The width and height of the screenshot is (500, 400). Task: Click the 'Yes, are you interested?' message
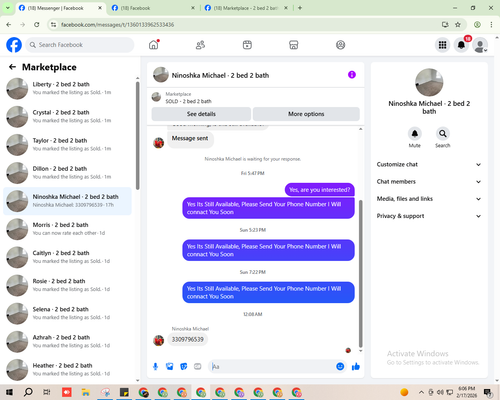(x=320, y=190)
